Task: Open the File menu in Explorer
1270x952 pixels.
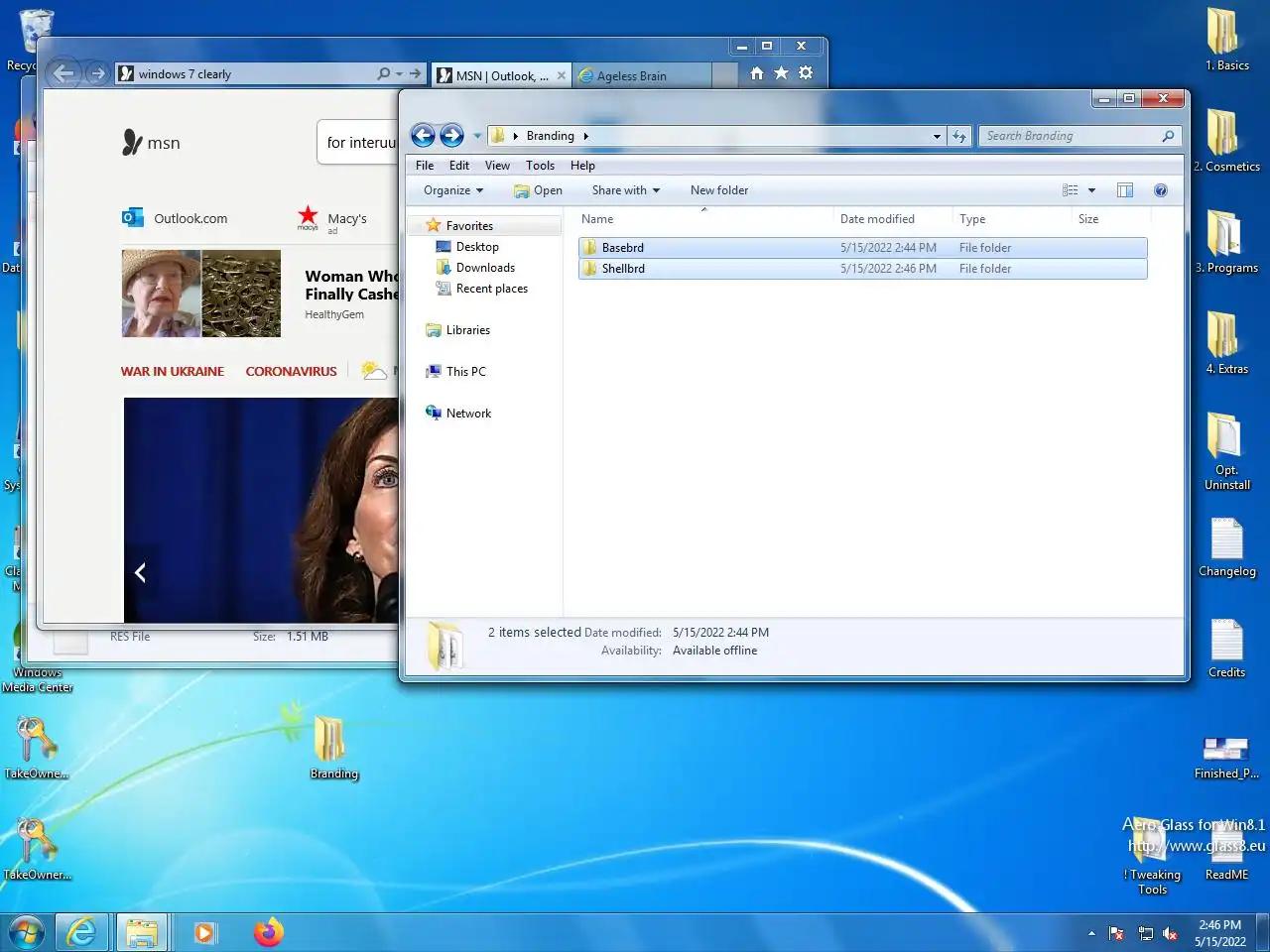Action: coord(425,166)
